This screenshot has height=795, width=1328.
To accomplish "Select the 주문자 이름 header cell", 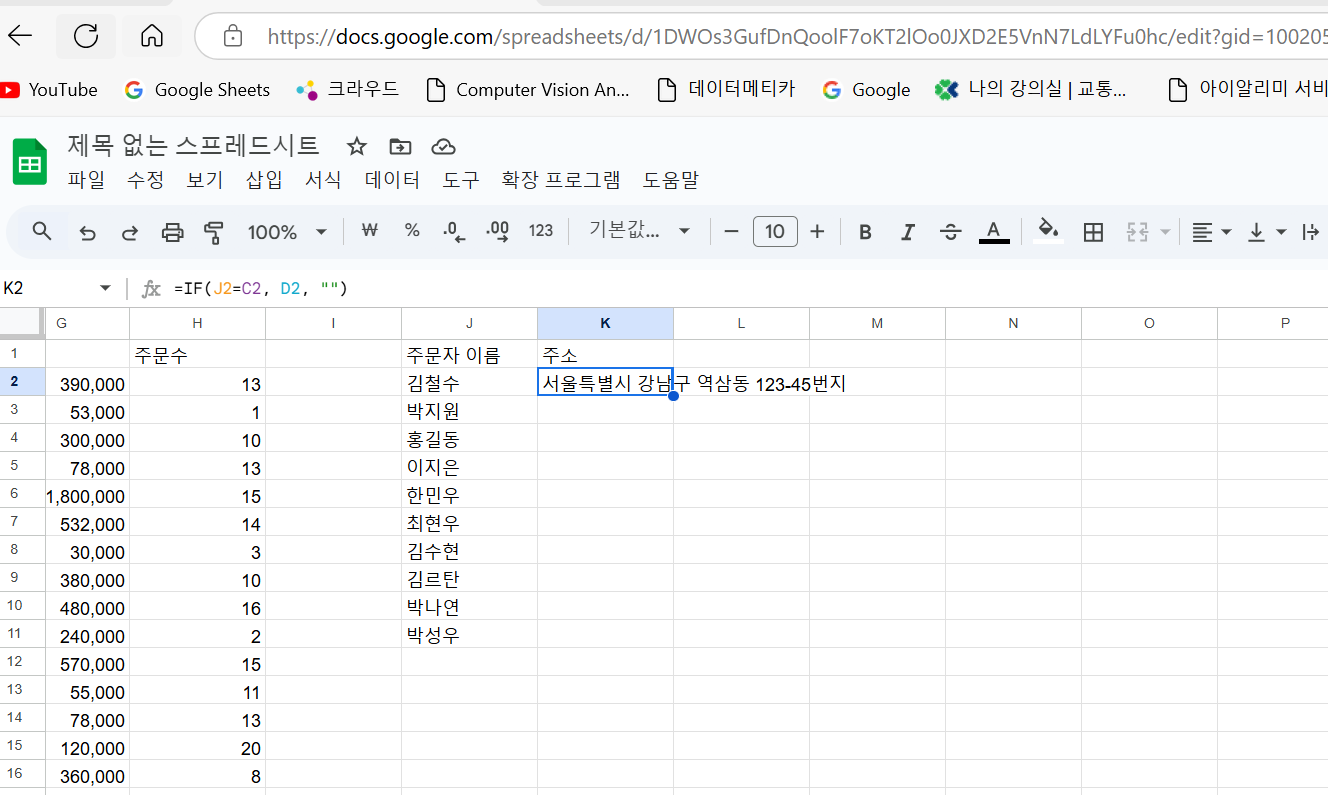I will 469,355.
